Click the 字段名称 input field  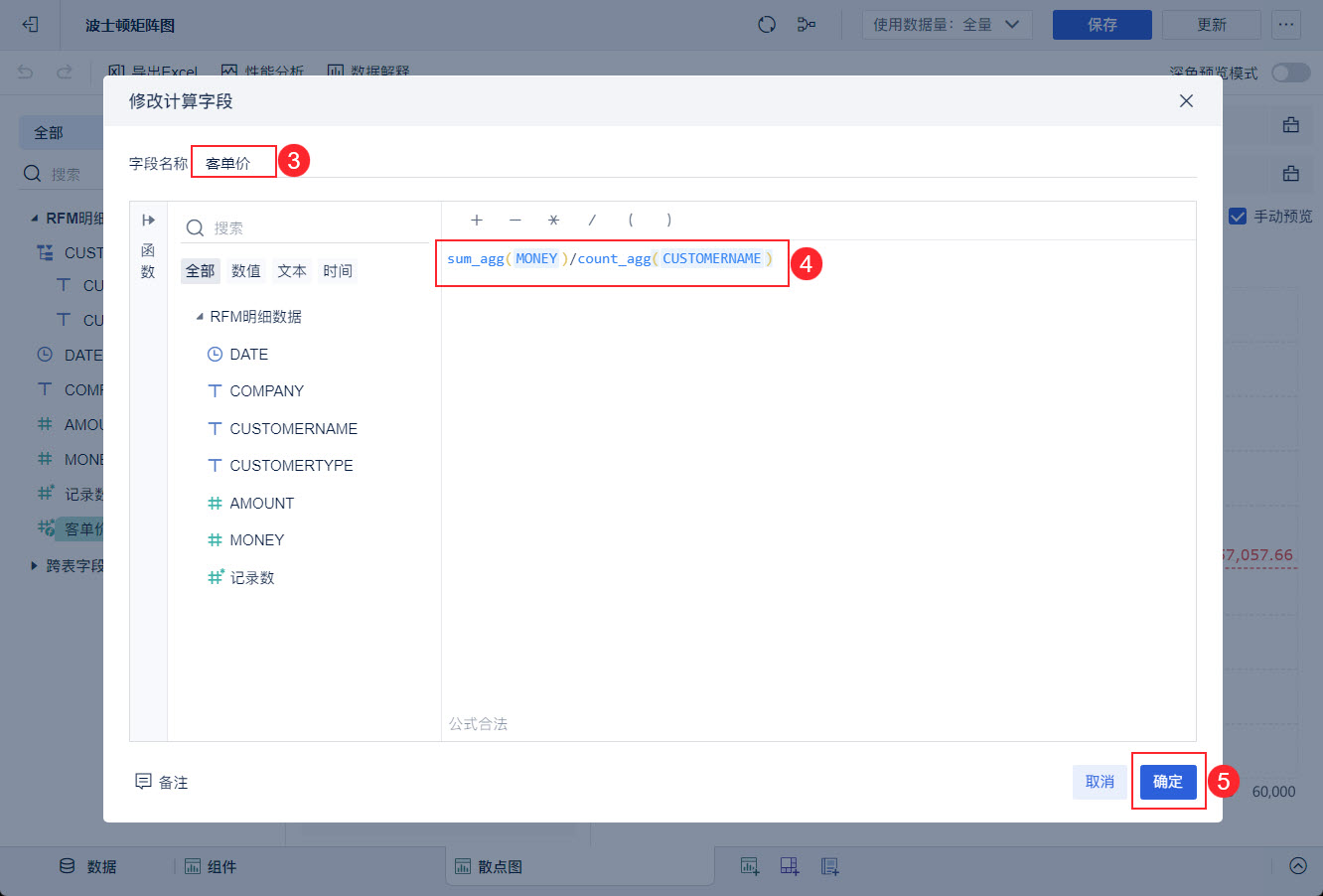[692, 163]
